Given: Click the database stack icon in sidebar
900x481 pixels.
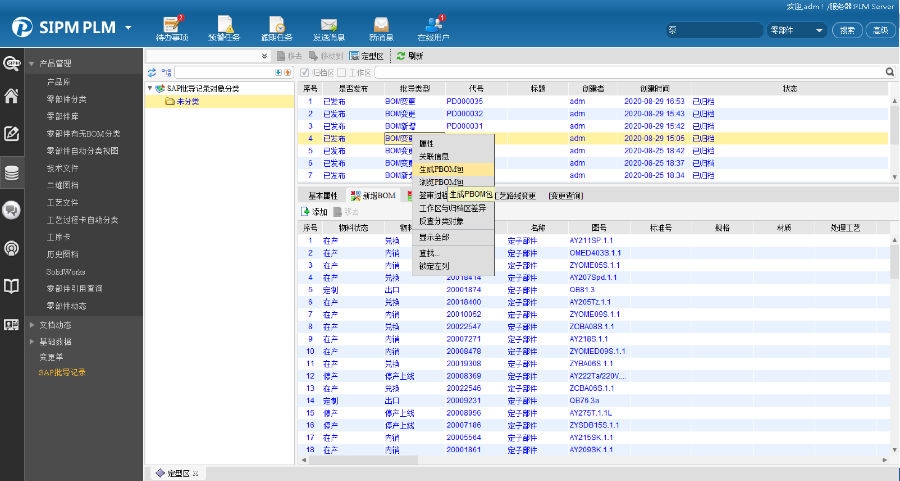Looking at the screenshot, I should pyautogui.click(x=12, y=172).
